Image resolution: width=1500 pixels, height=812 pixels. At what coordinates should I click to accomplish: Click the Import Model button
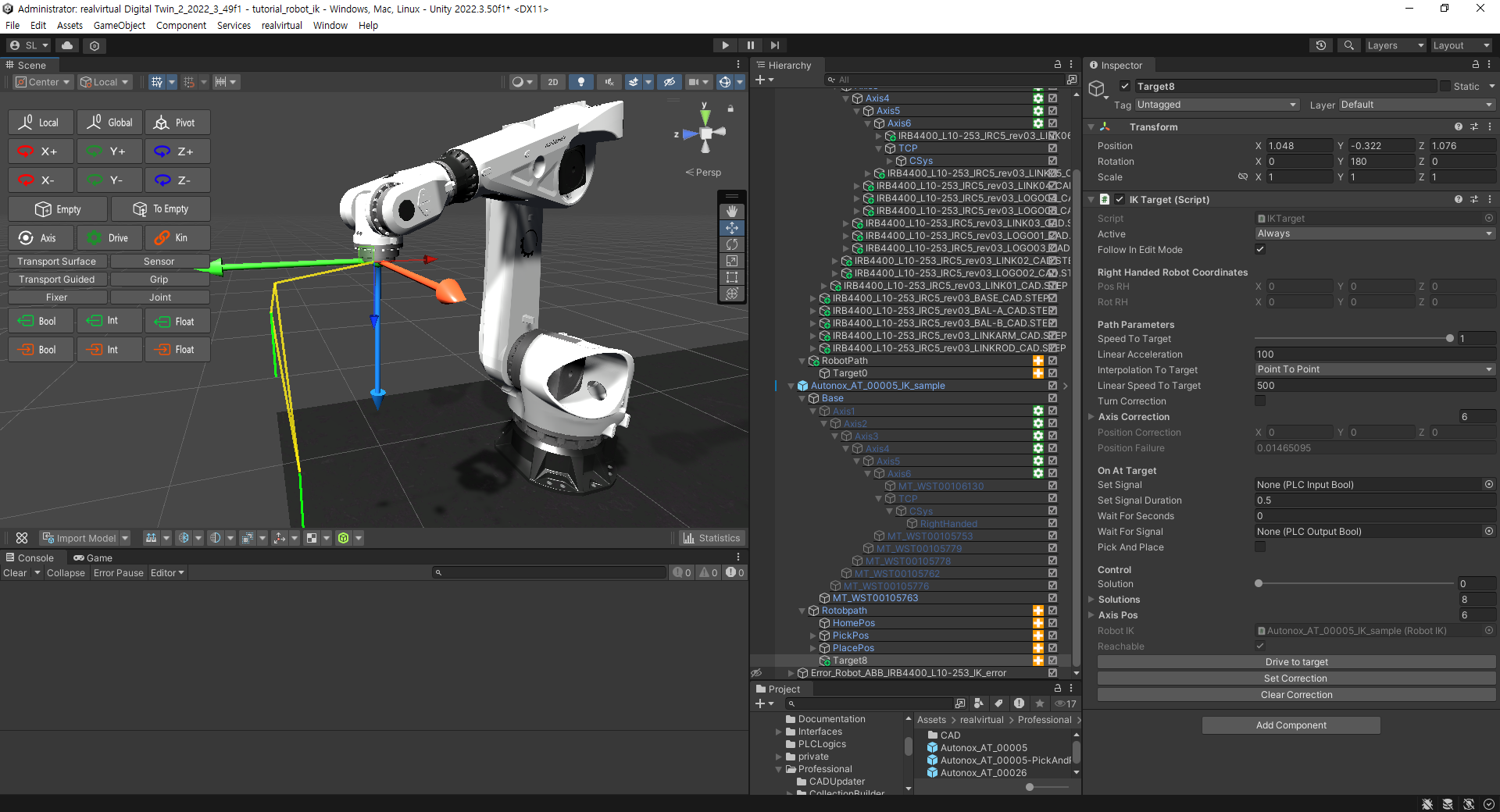coord(79,538)
